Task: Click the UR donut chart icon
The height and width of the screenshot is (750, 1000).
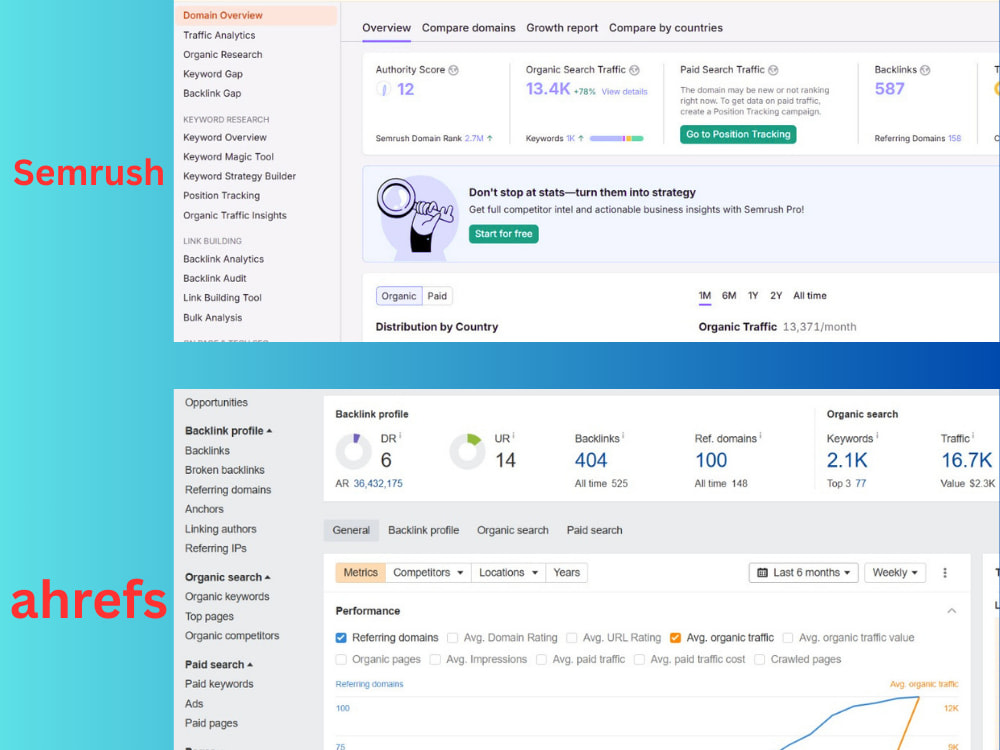Action: [x=467, y=452]
